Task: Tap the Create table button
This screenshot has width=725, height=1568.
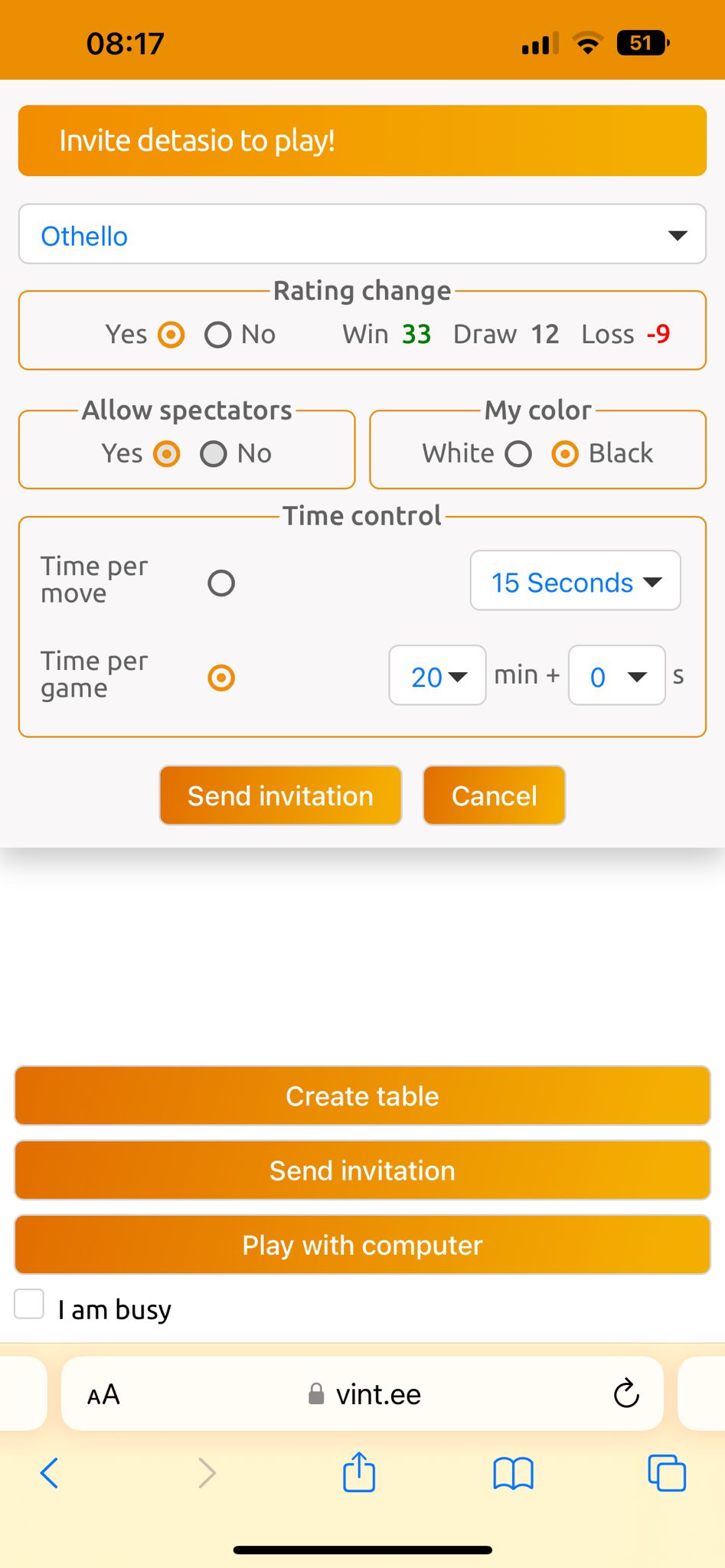Action: pos(362,1096)
